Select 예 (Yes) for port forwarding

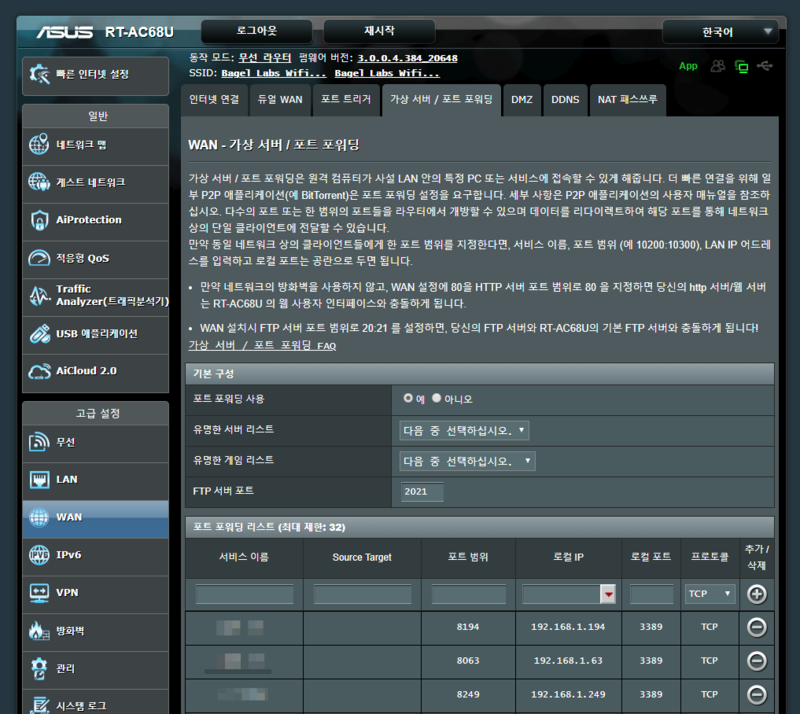tap(408, 398)
